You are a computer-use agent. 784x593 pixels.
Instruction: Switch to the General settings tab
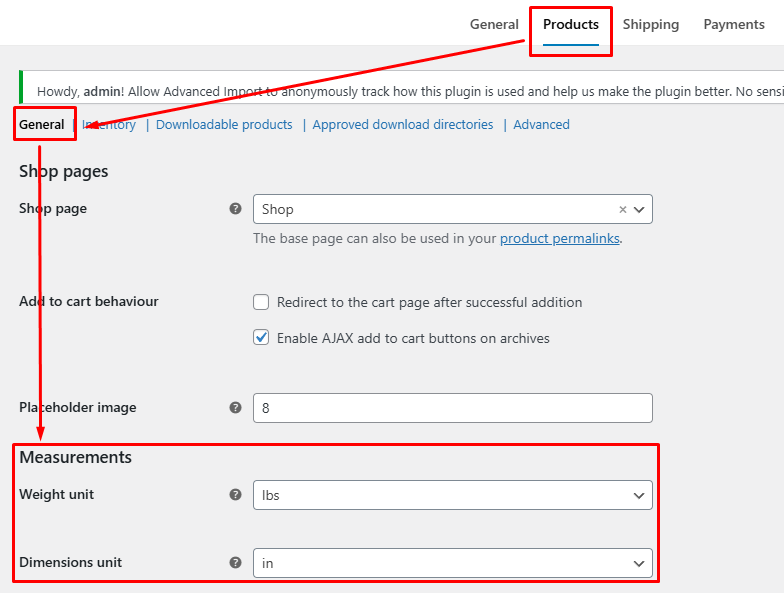tap(494, 24)
